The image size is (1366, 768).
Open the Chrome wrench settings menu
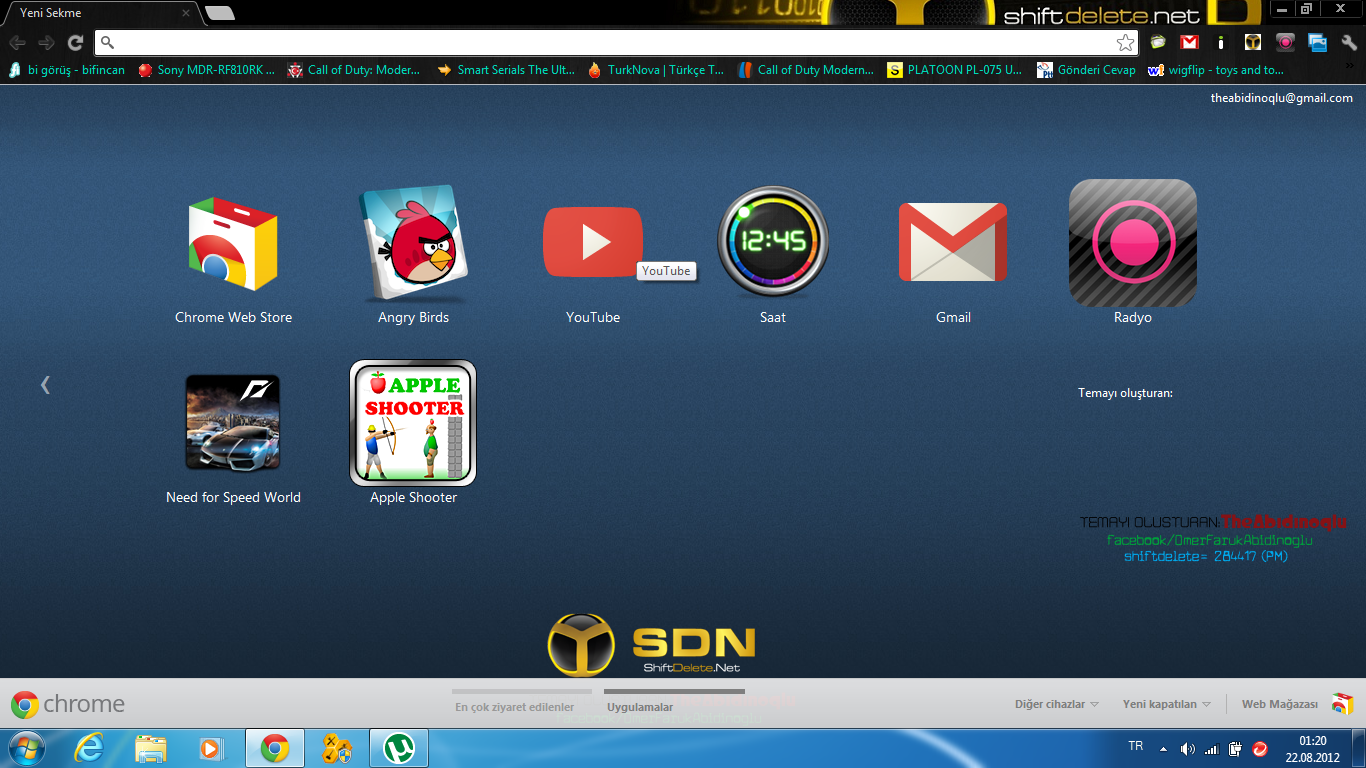1349,42
